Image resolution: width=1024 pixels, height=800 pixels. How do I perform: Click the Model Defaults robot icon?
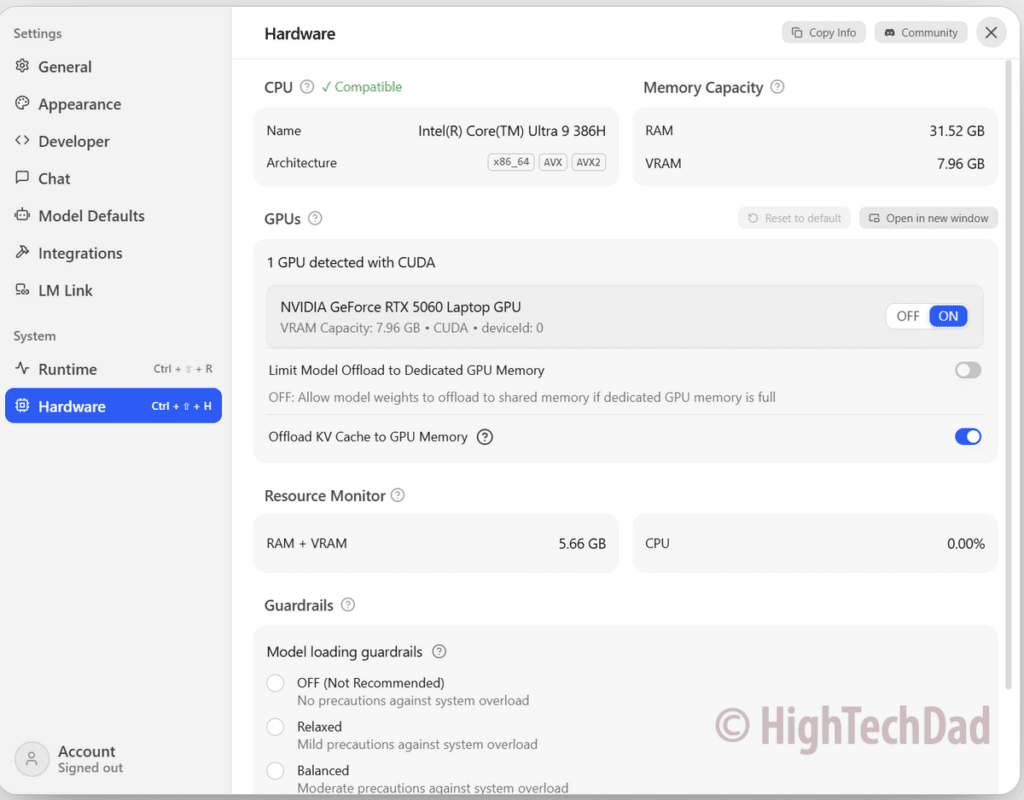point(22,214)
